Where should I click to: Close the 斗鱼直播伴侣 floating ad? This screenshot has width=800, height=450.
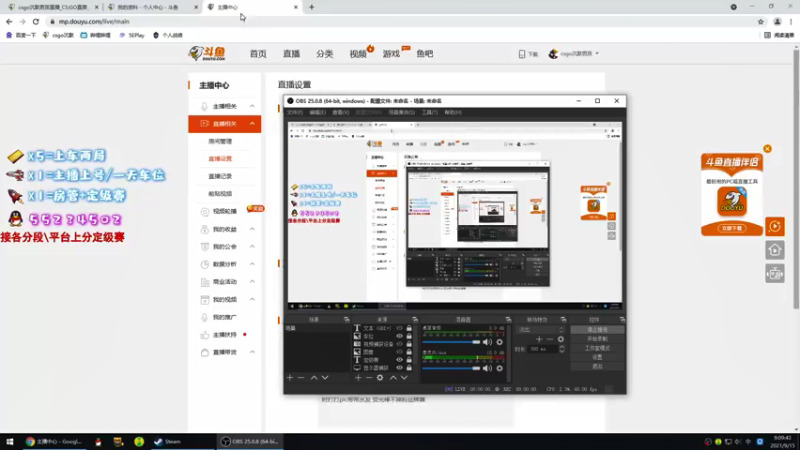(767, 149)
